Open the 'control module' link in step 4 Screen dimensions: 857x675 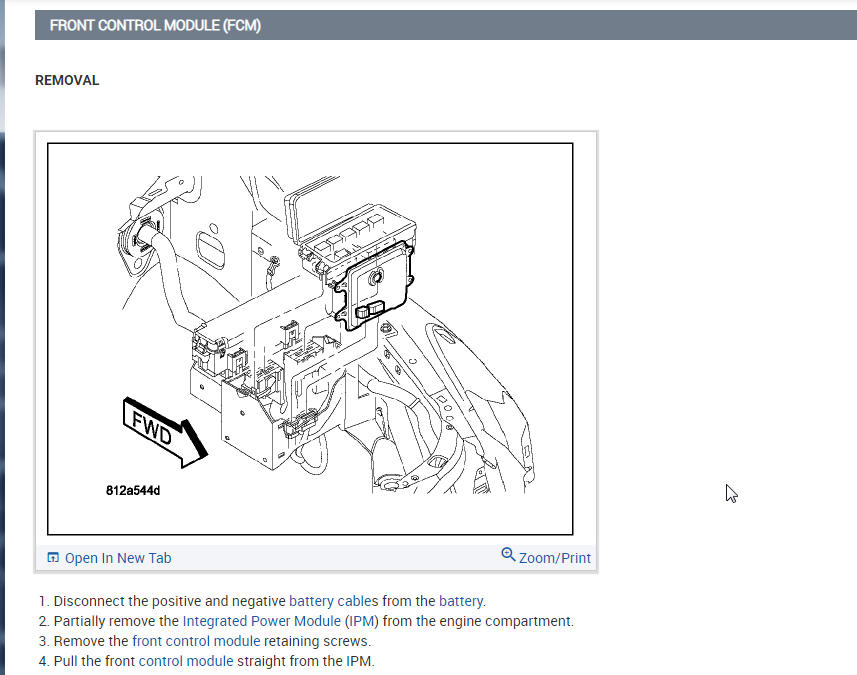(186, 661)
